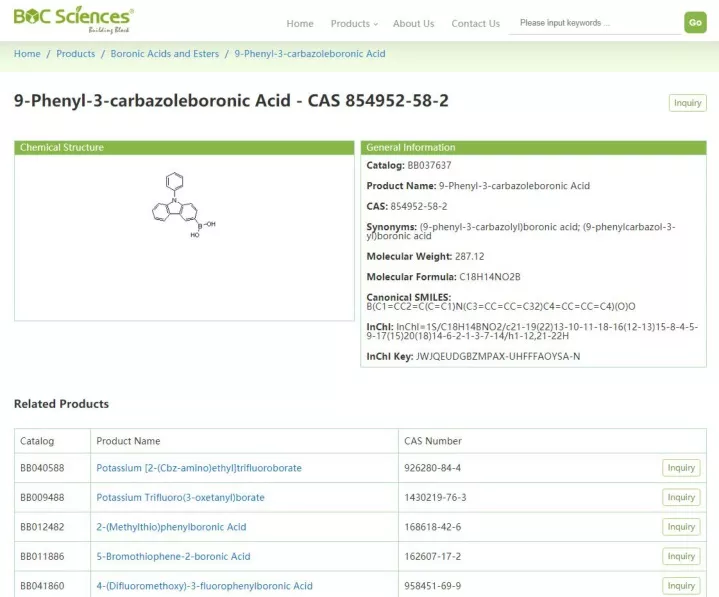The width and height of the screenshot is (719, 597).
Task: Click the Chemical Structure panel header
Action: click(x=184, y=147)
